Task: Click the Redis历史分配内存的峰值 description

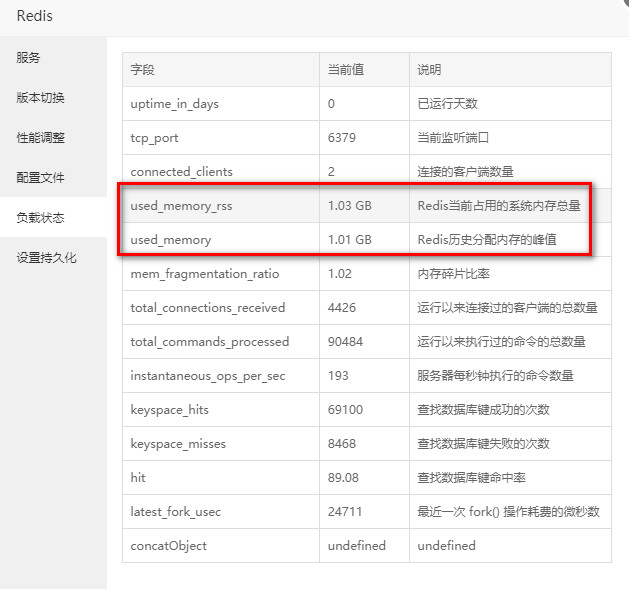Action: [487, 240]
